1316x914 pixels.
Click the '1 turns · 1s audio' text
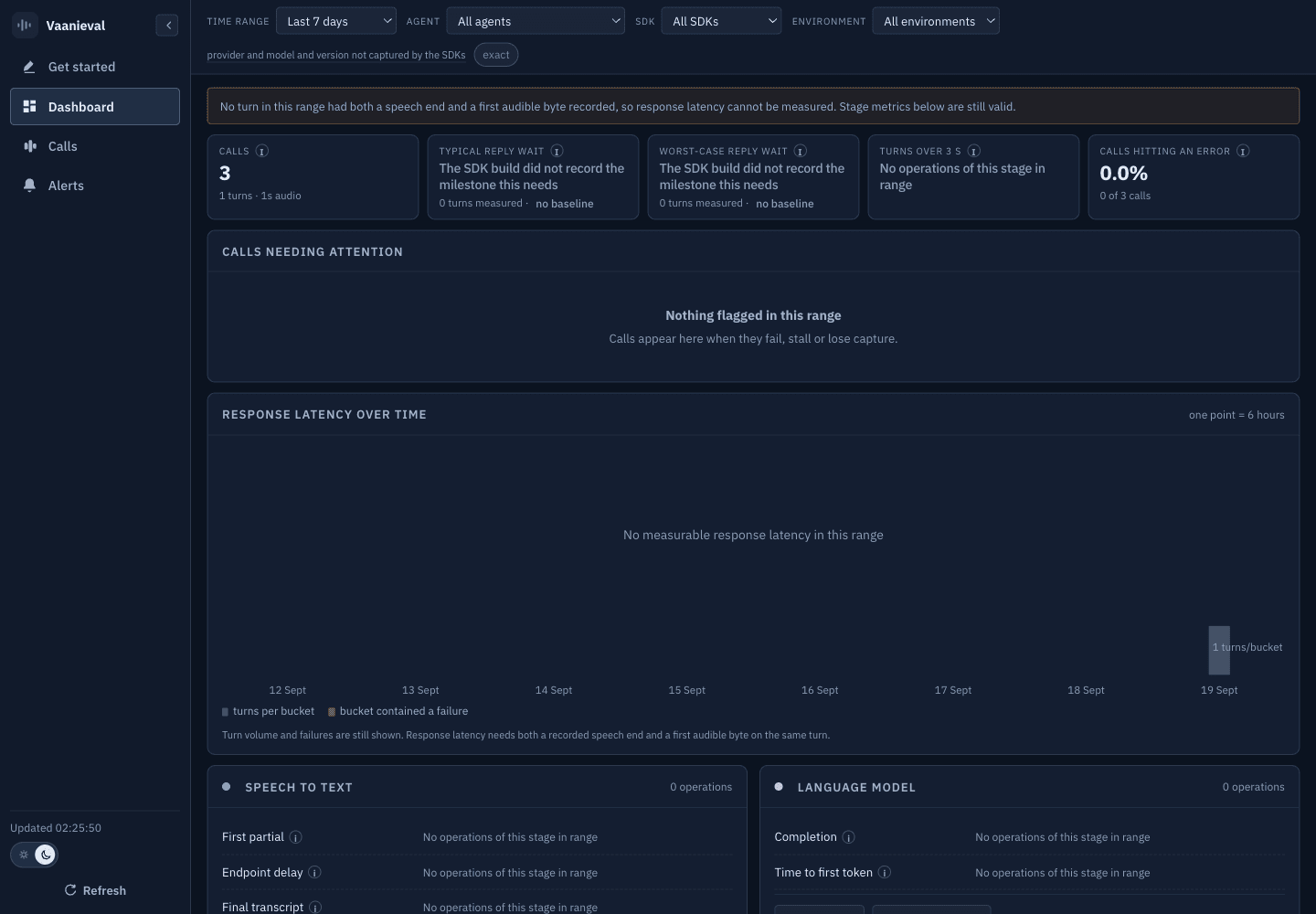tap(260, 196)
